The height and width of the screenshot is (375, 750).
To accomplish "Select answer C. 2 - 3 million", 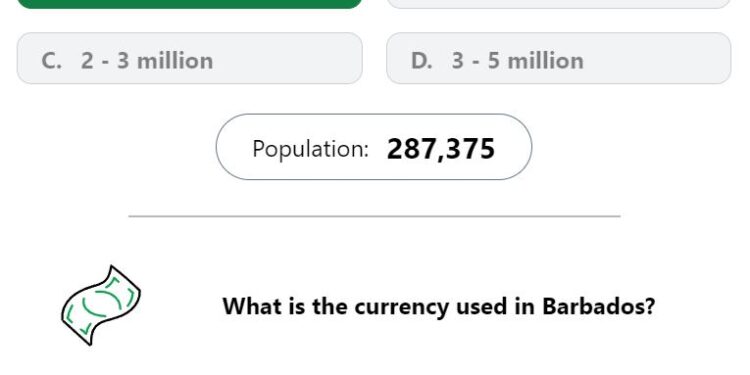I will 189,58.
